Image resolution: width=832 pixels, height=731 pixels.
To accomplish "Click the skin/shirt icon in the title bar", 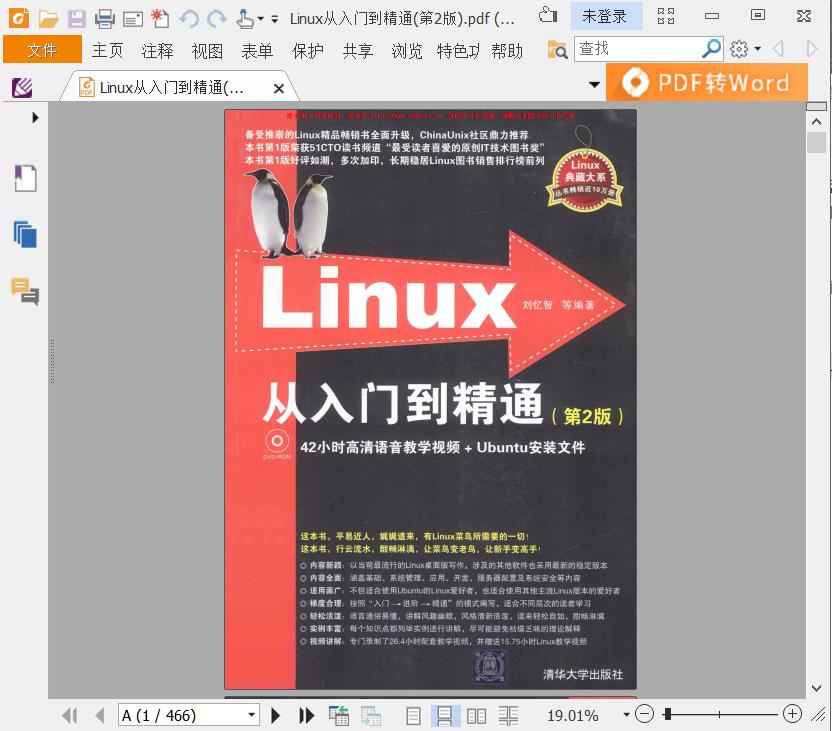I will click(548, 15).
